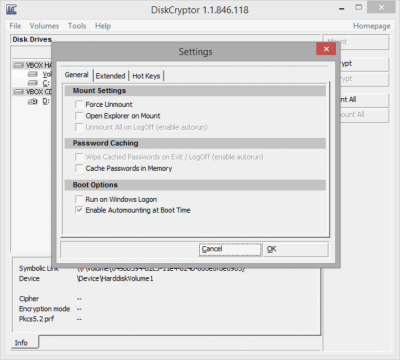Open the File menu
This screenshot has width=400, height=360.
pyautogui.click(x=15, y=26)
